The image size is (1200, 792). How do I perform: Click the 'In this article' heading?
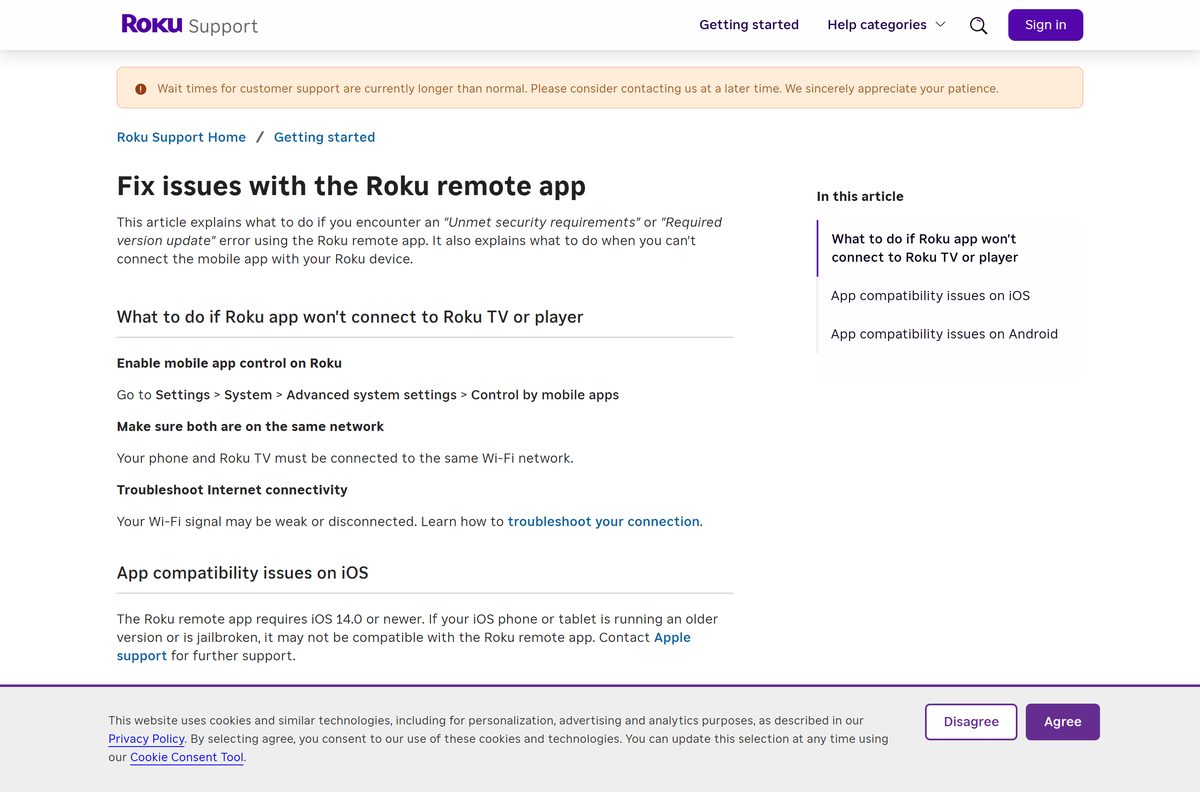[860, 196]
